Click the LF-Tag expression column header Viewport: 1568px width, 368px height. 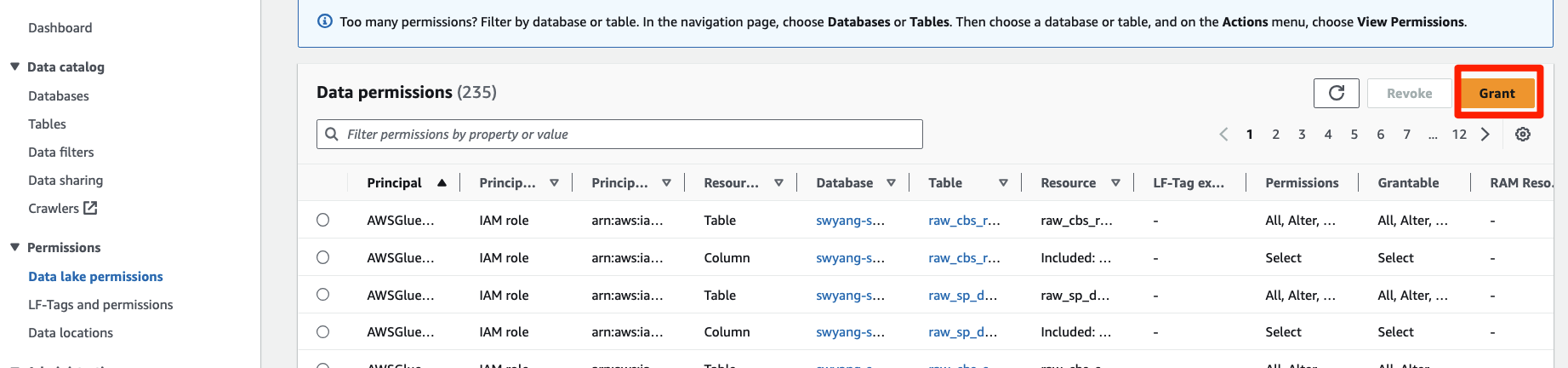pos(1189,183)
